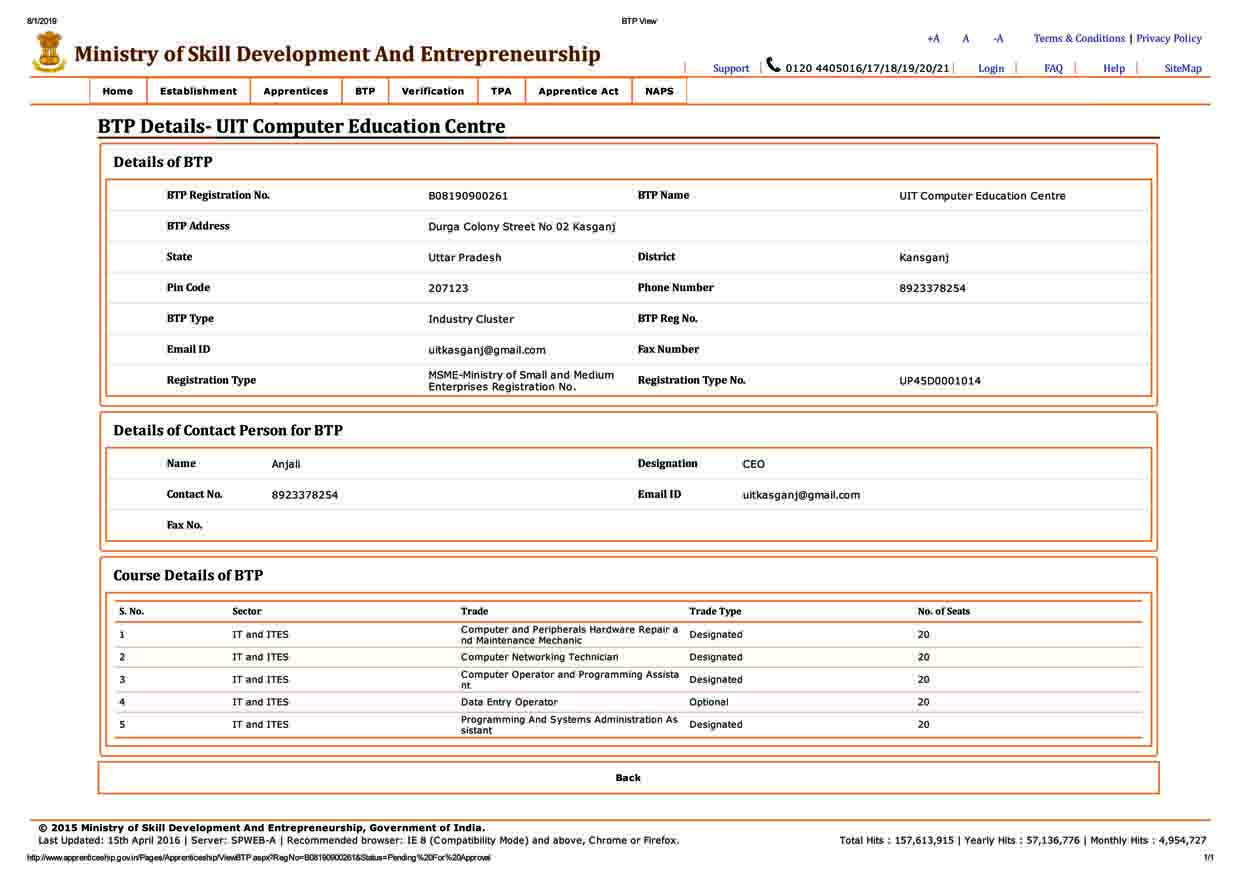The height and width of the screenshot is (878, 1241).
Task: Click the state value Uttar Pradesh
Action: 465,258
